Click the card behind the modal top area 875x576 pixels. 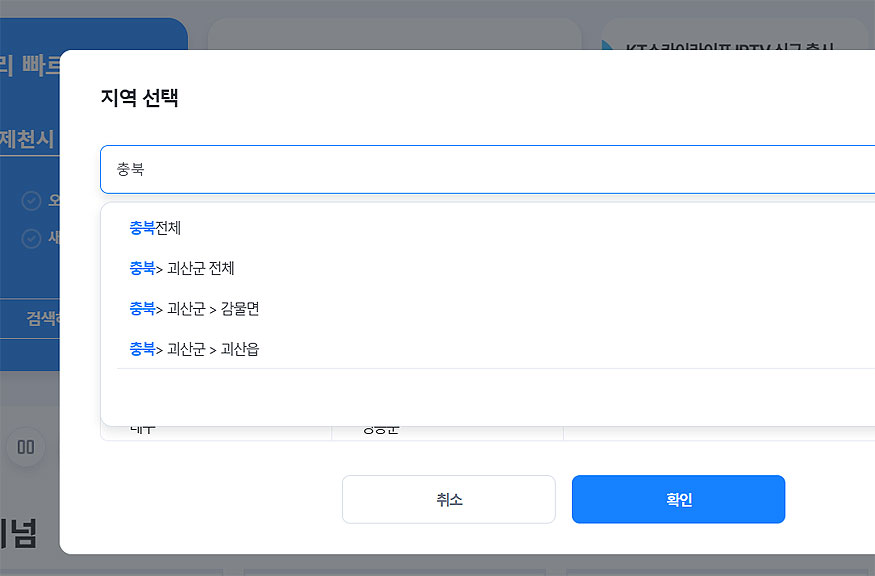pos(393,28)
